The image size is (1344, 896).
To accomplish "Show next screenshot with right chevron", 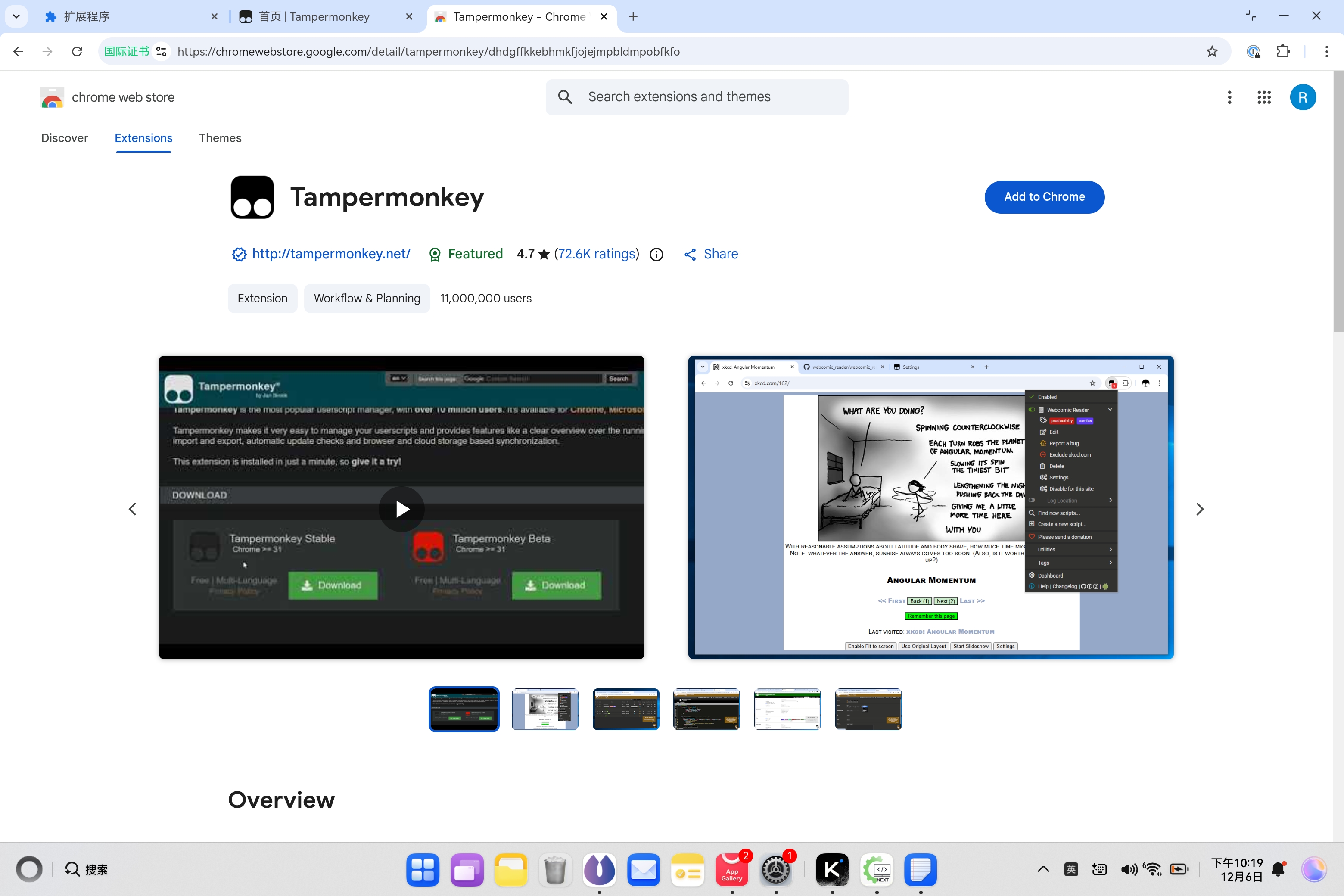I will point(1199,509).
